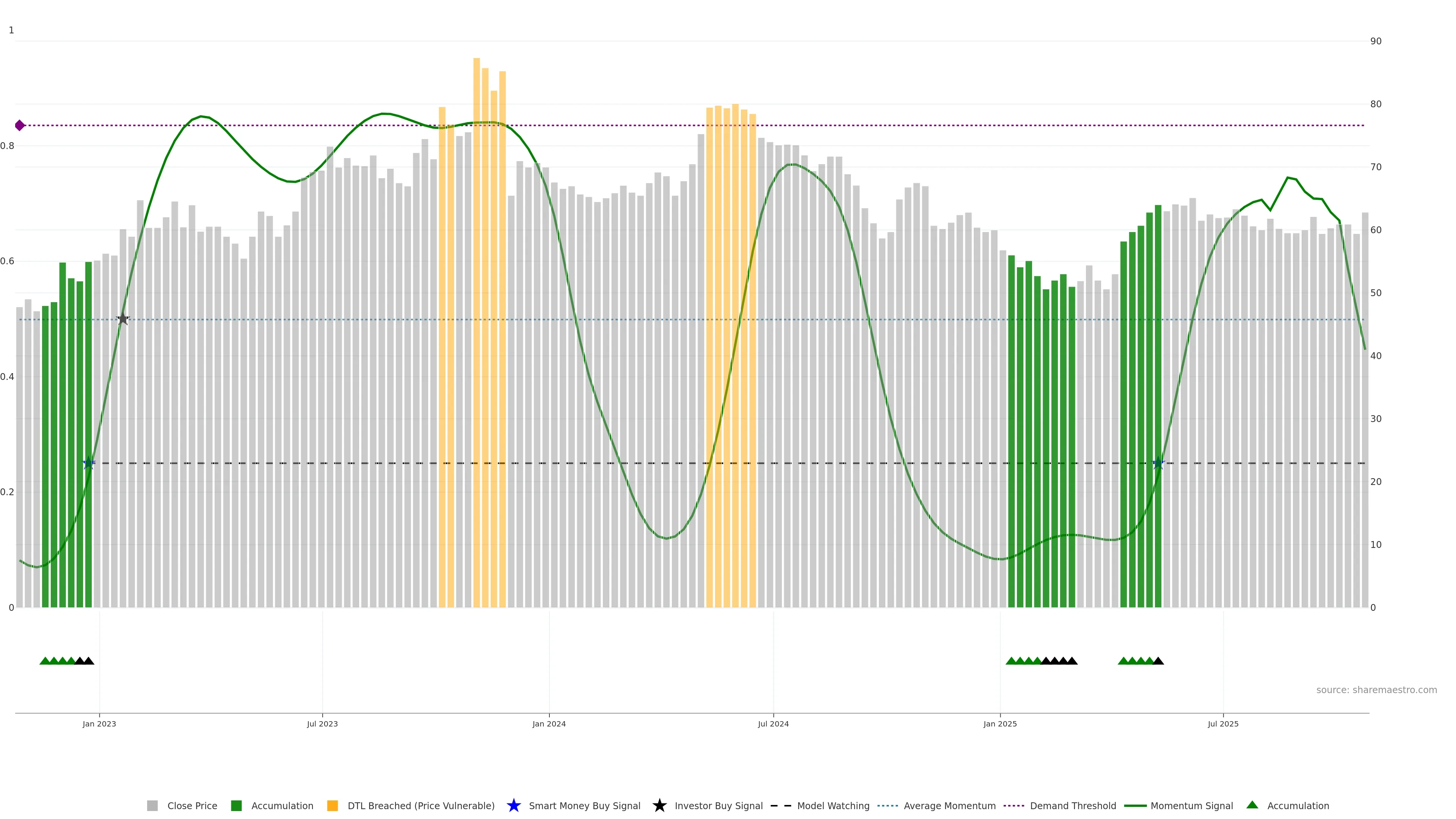Click the Jul 2024 x-axis label
Screen dimensions: 1456x819
click(x=773, y=723)
